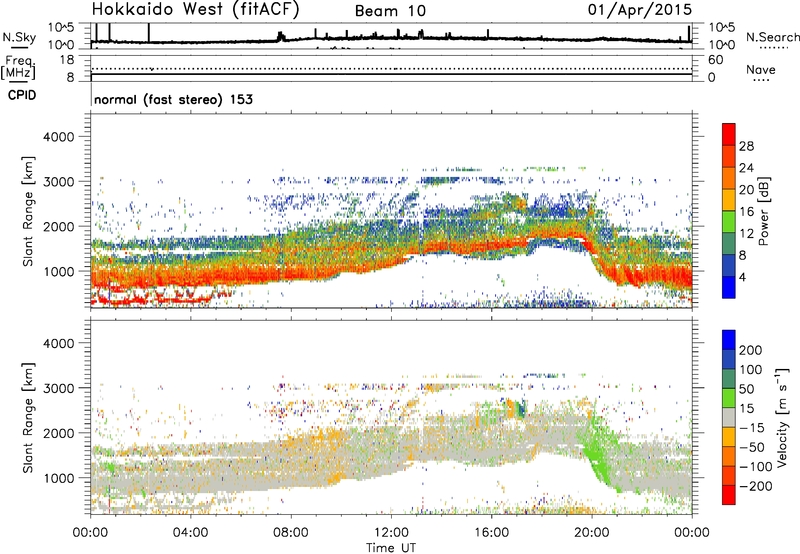Click velocity colorbar tick '-200'
Image resolution: width=800 pixels, height=554 pixels.
(756, 486)
